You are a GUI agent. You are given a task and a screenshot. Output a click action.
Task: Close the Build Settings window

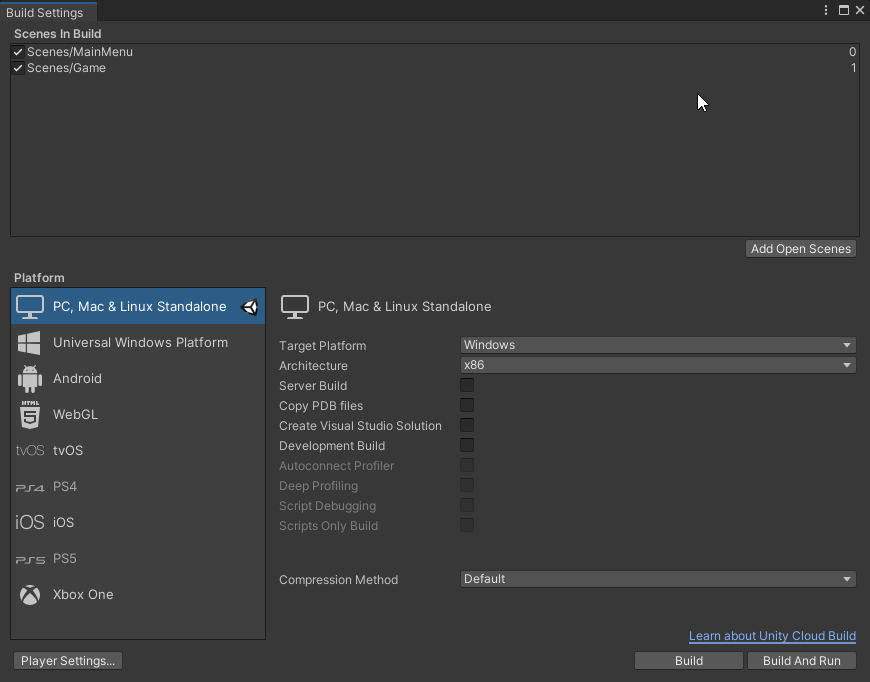[x=859, y=10]
